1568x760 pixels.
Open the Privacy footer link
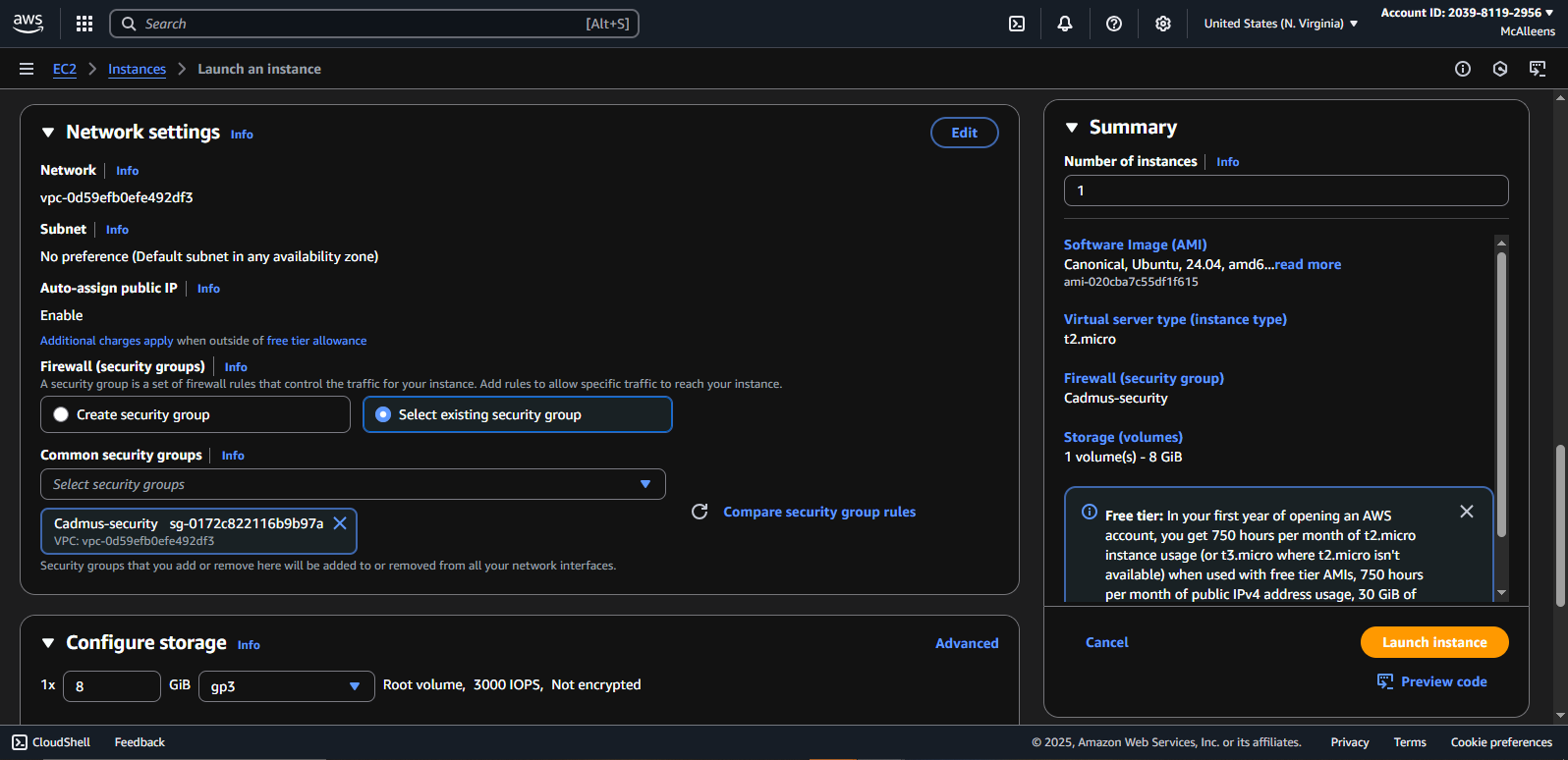point(1350,742)
